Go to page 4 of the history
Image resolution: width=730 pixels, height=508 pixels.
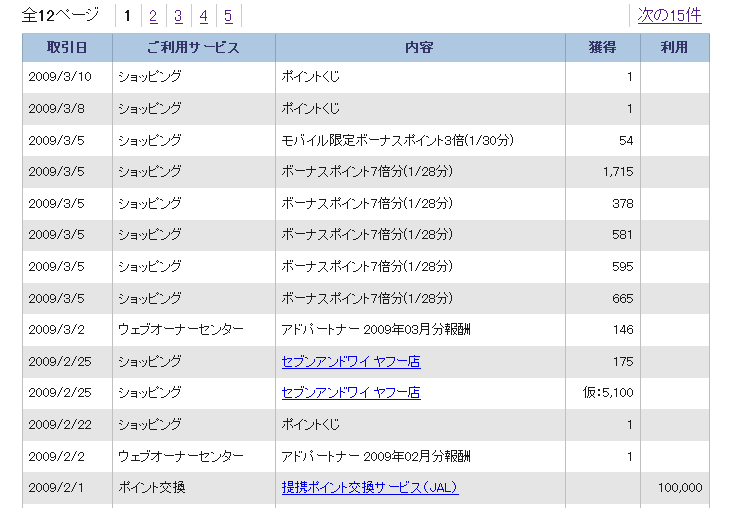pyautogui.click(x=203, y=16)
